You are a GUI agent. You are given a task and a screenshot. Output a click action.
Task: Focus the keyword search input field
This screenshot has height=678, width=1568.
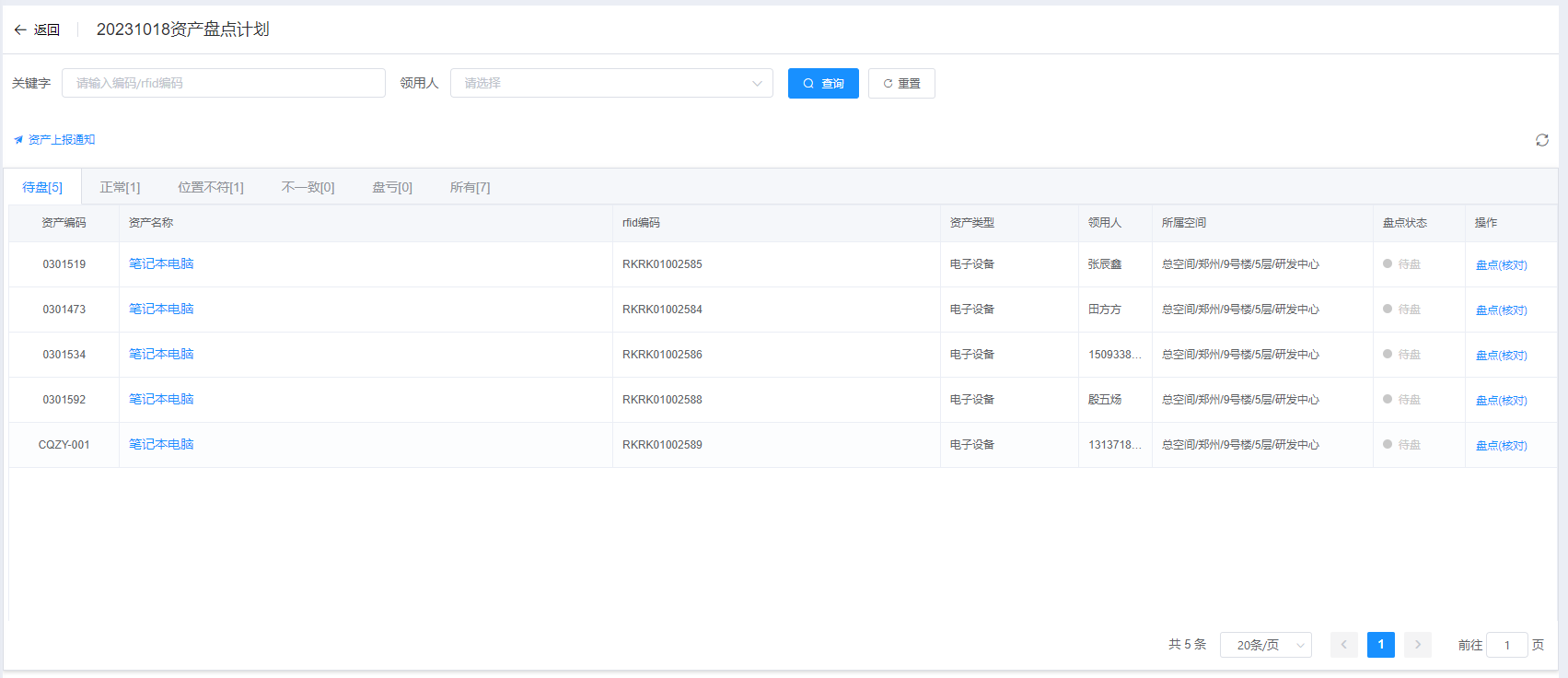coord(224,83)
